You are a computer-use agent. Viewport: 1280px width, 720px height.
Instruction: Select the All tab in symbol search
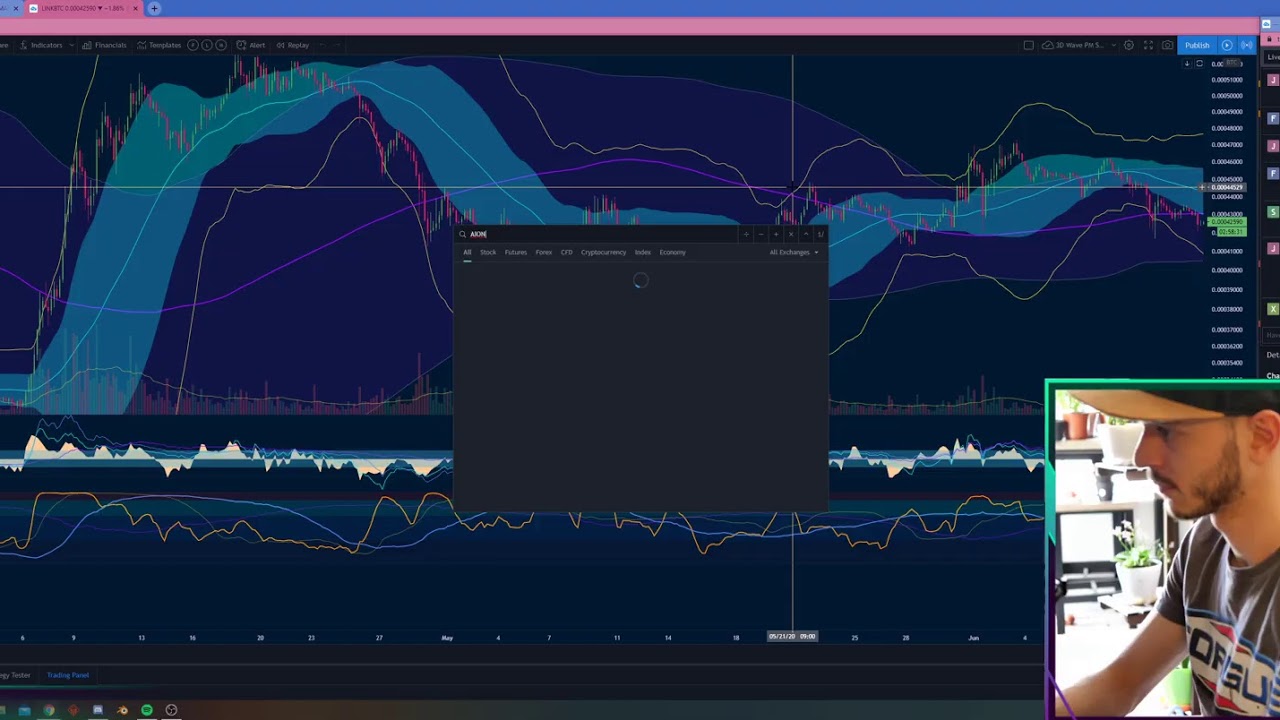(467, 252)
